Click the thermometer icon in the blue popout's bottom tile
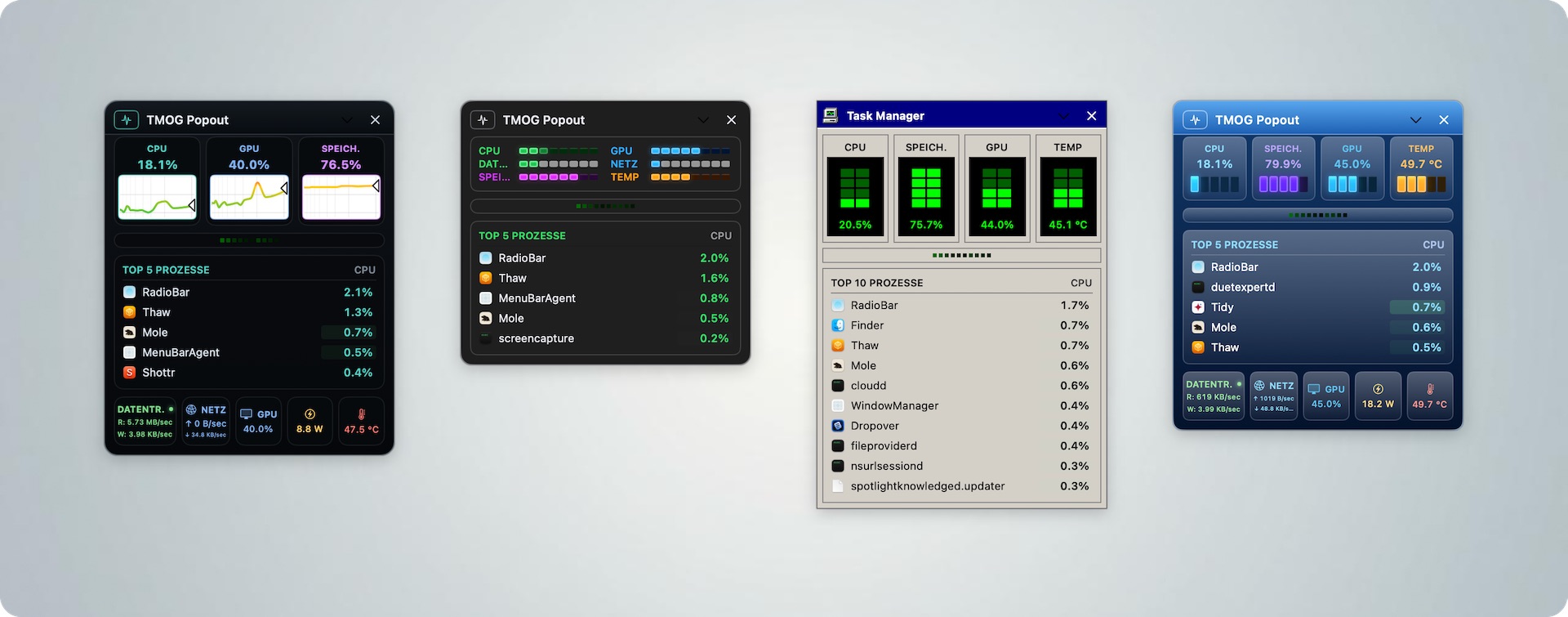The image size is (1568, 617). point(1430,389)
